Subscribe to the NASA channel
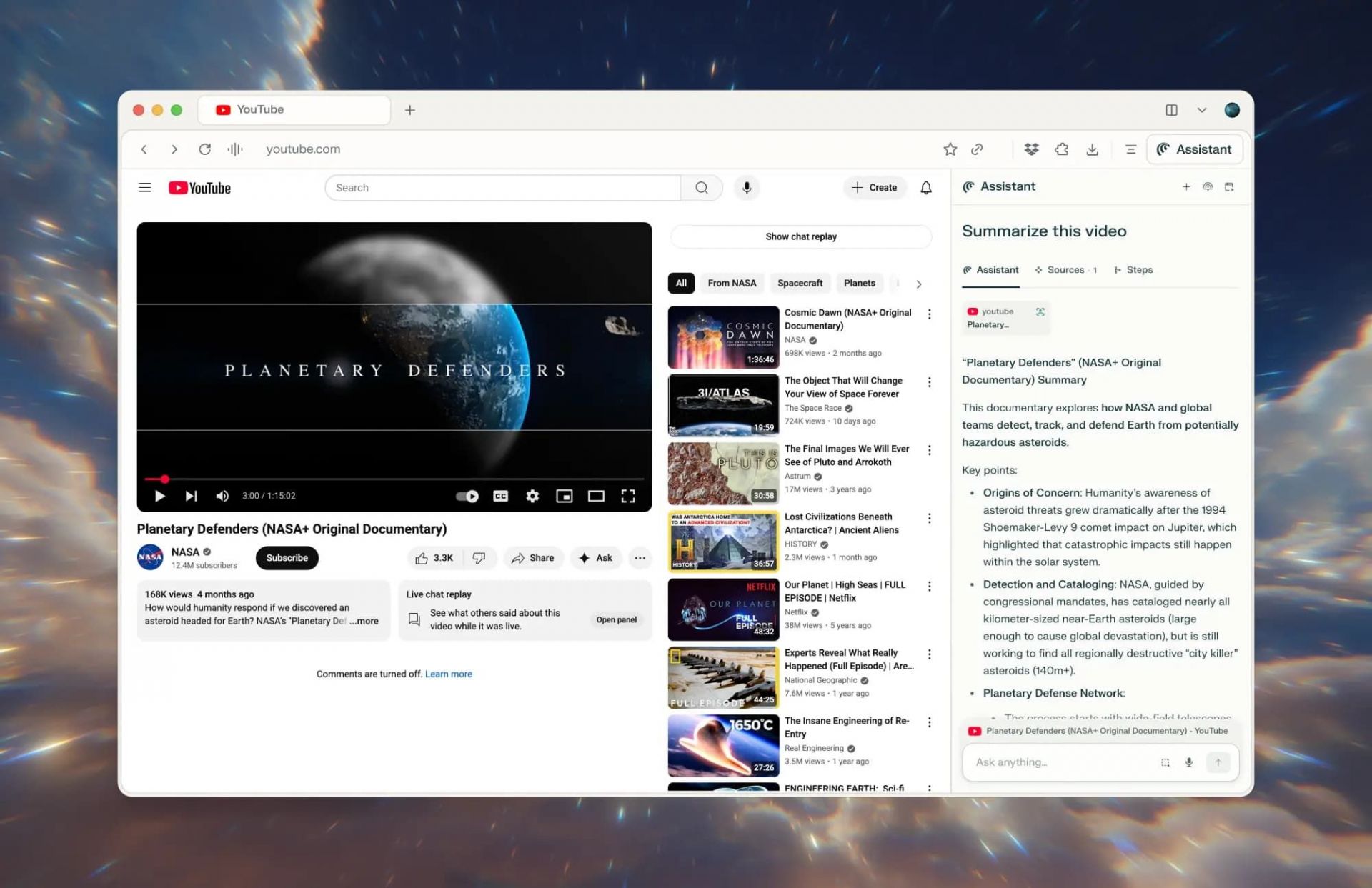This screenshot has width=1372, height=888. point(287,558)
